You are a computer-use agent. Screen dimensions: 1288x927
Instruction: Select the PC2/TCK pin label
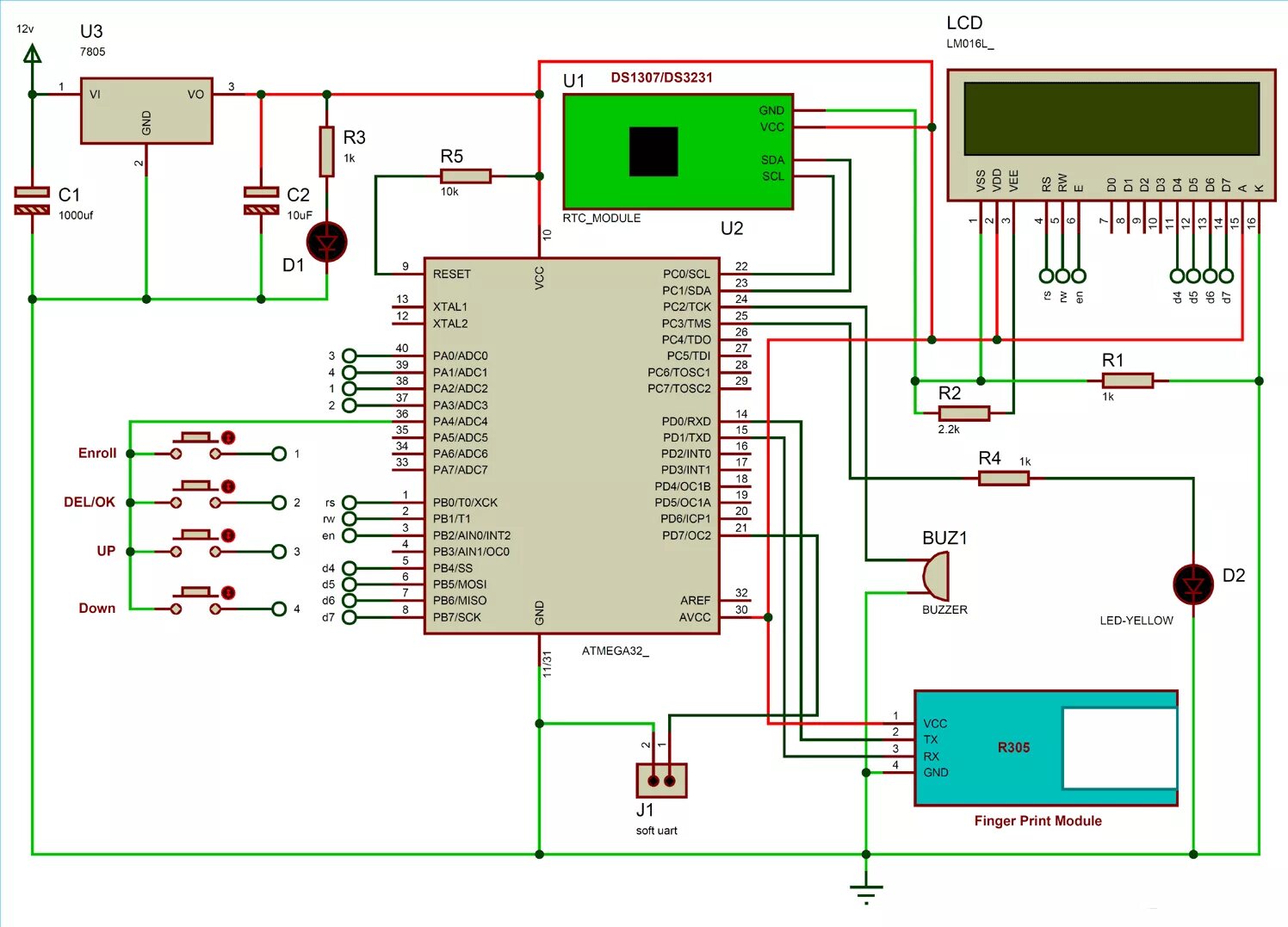[x=686, y=306]
